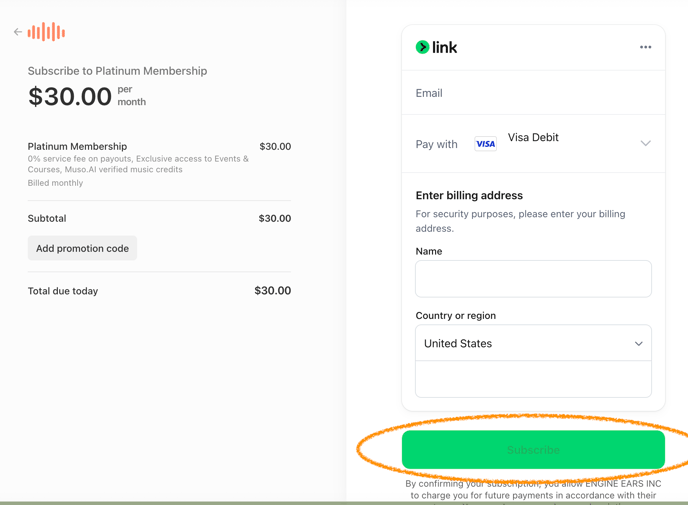Image resolution: width=688 pixels, height=505 pixels.
Task: Click the Pay with label
Action: 436,144
